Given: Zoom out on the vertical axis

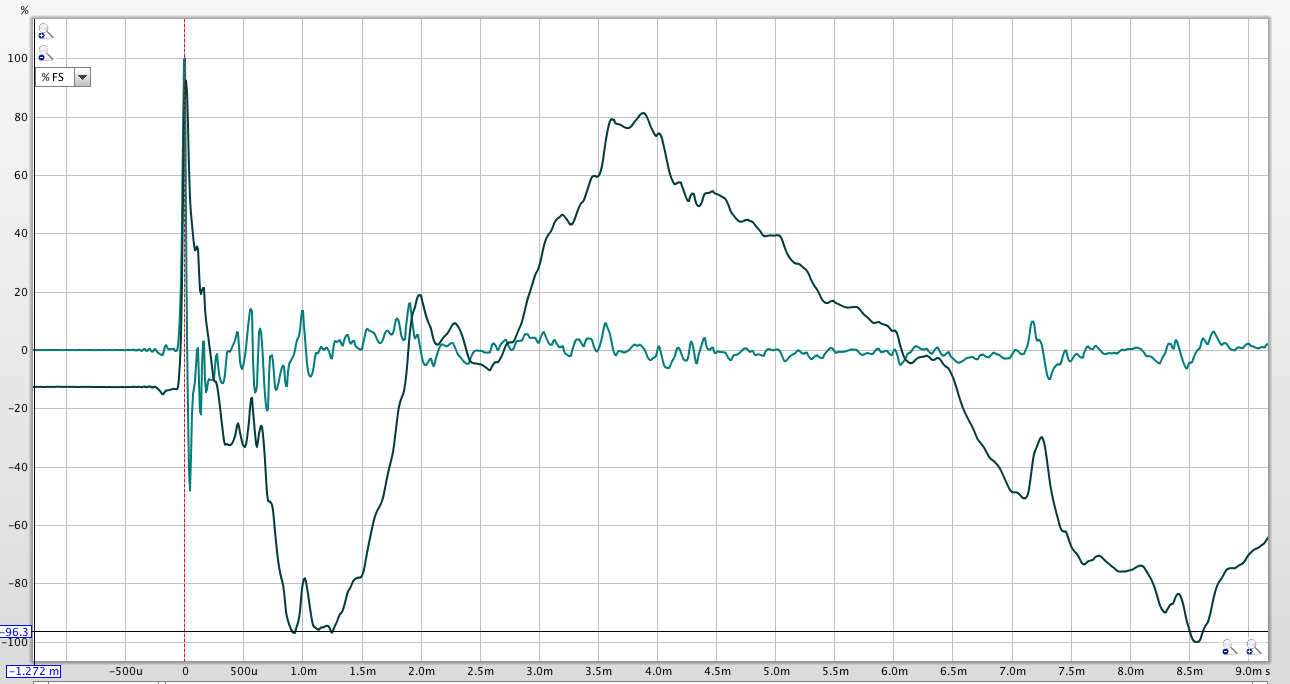Looking at the screenshot, I should [45, 53].
